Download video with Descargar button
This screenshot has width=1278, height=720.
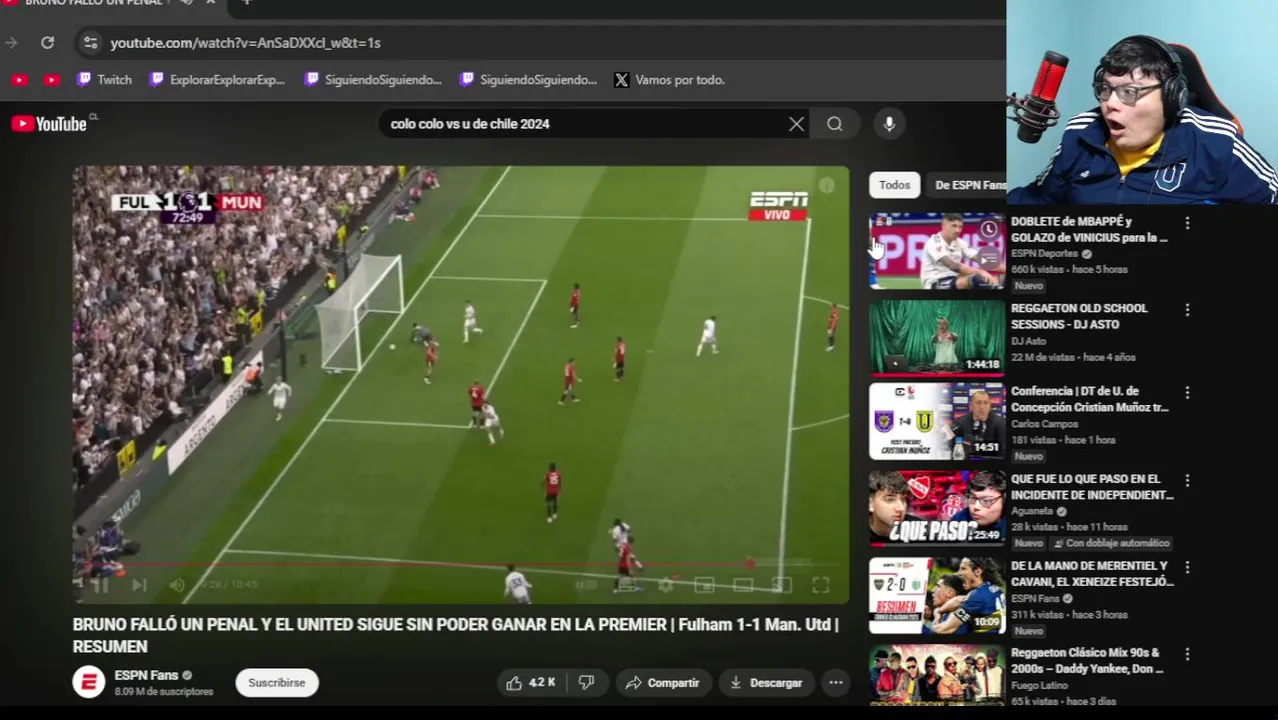point(766,683)
